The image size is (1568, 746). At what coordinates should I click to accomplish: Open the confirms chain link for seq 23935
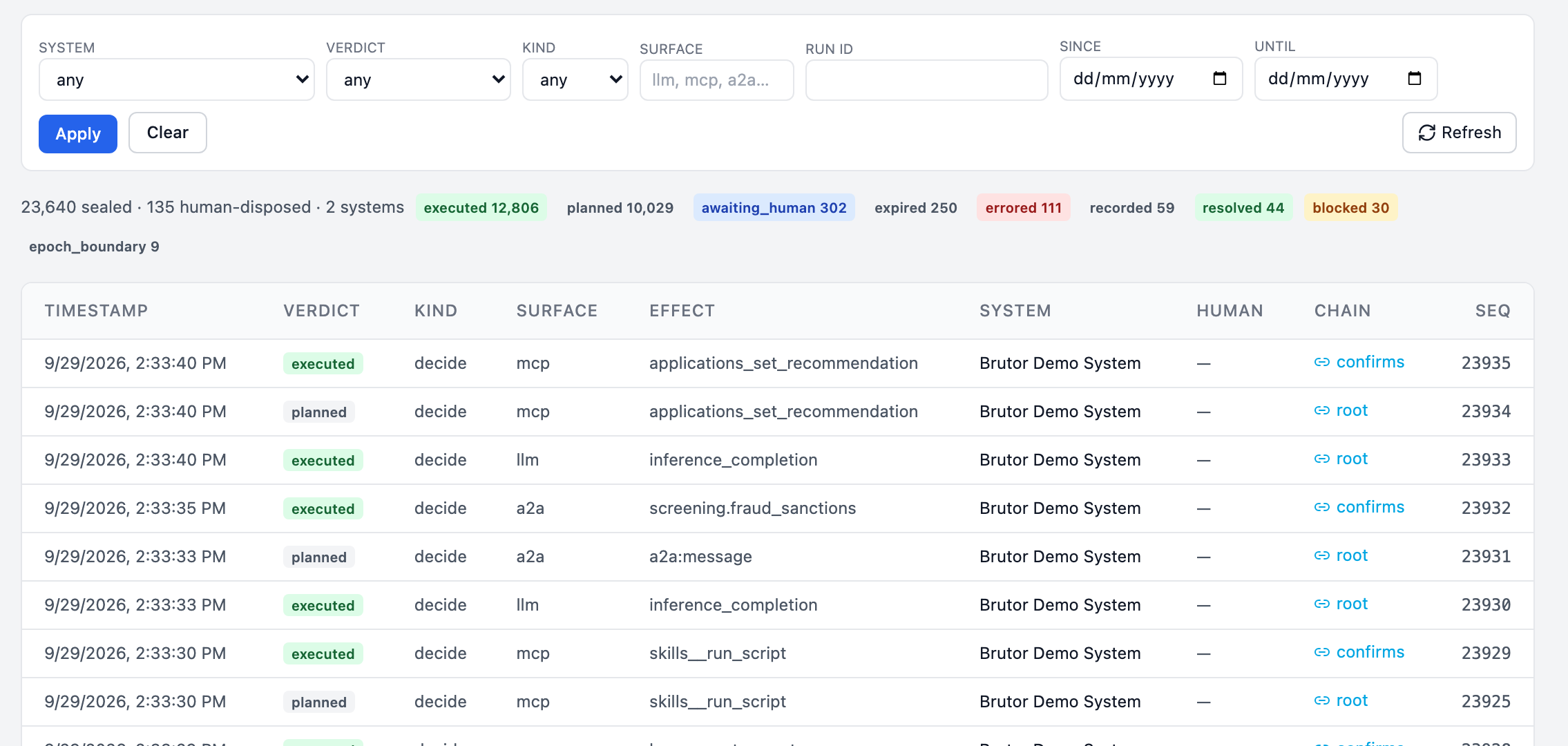click(1359, 362)
